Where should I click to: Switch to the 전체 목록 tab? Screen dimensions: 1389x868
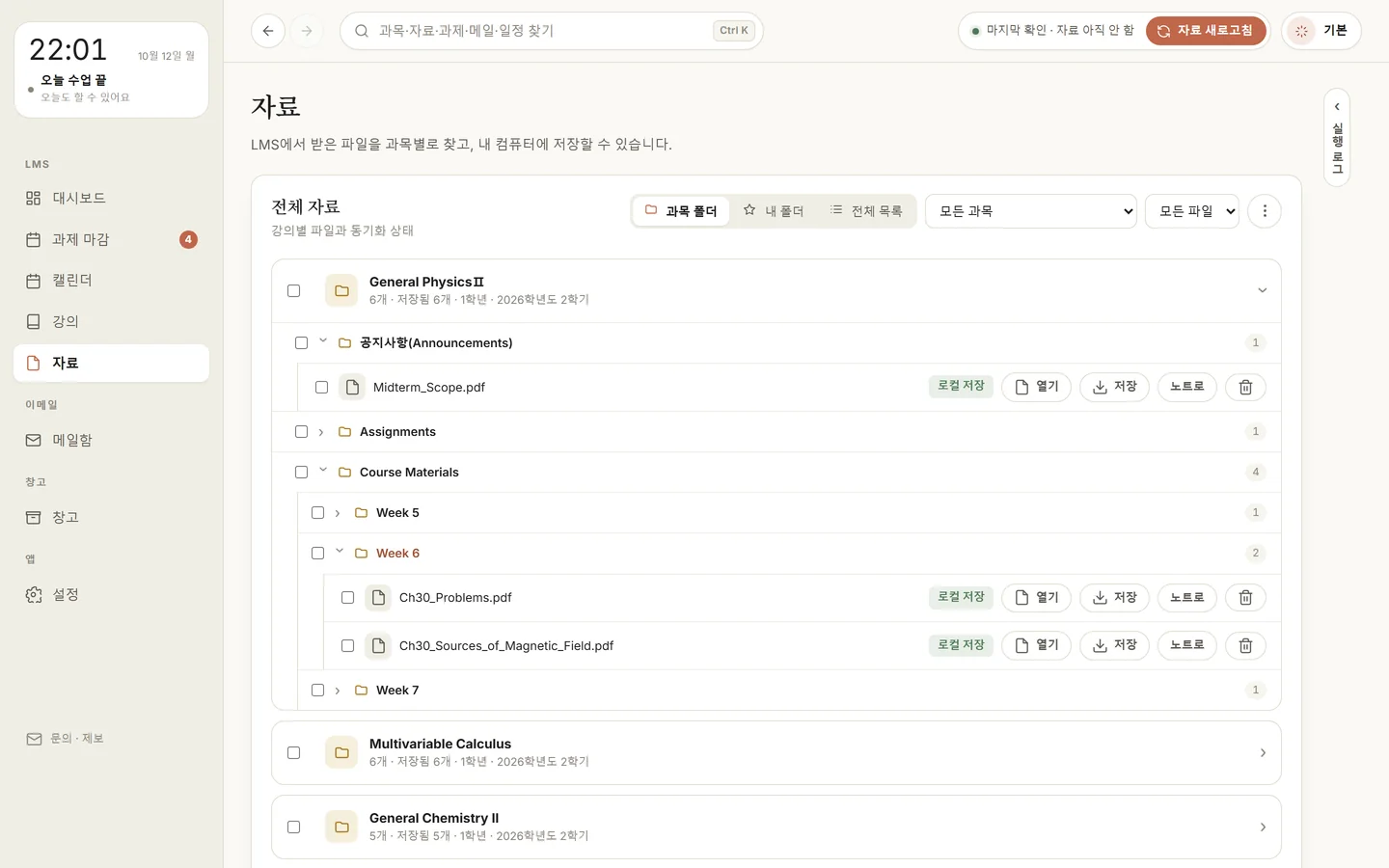click(x=866, y=211)
